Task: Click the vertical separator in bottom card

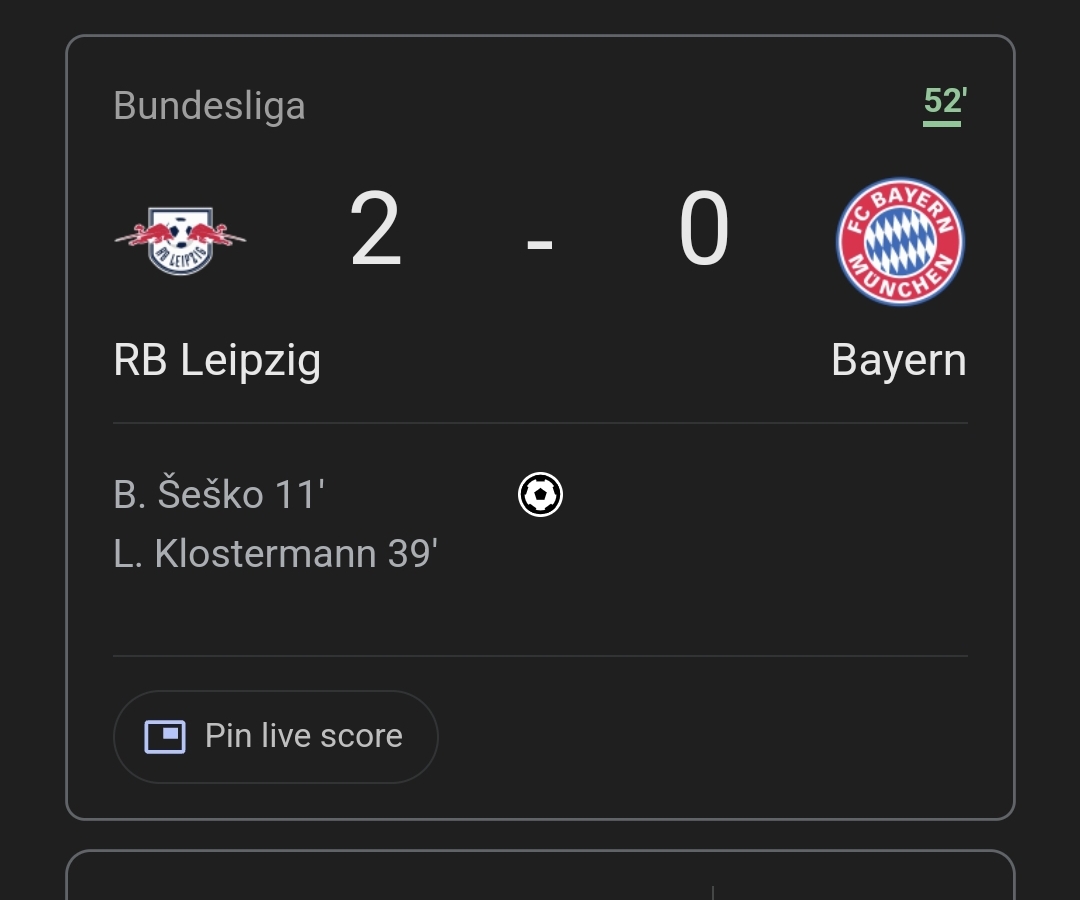Action: click(x=712, y=892)
